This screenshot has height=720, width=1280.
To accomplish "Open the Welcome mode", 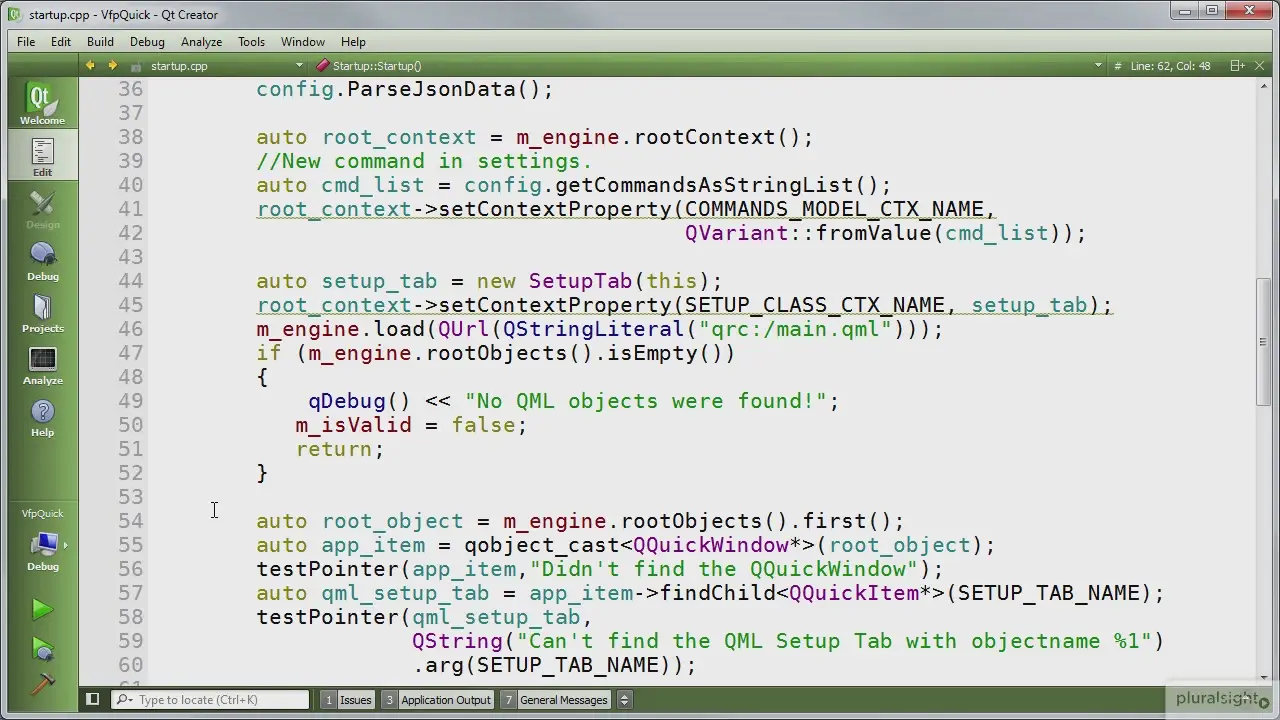I will (42, 104).
